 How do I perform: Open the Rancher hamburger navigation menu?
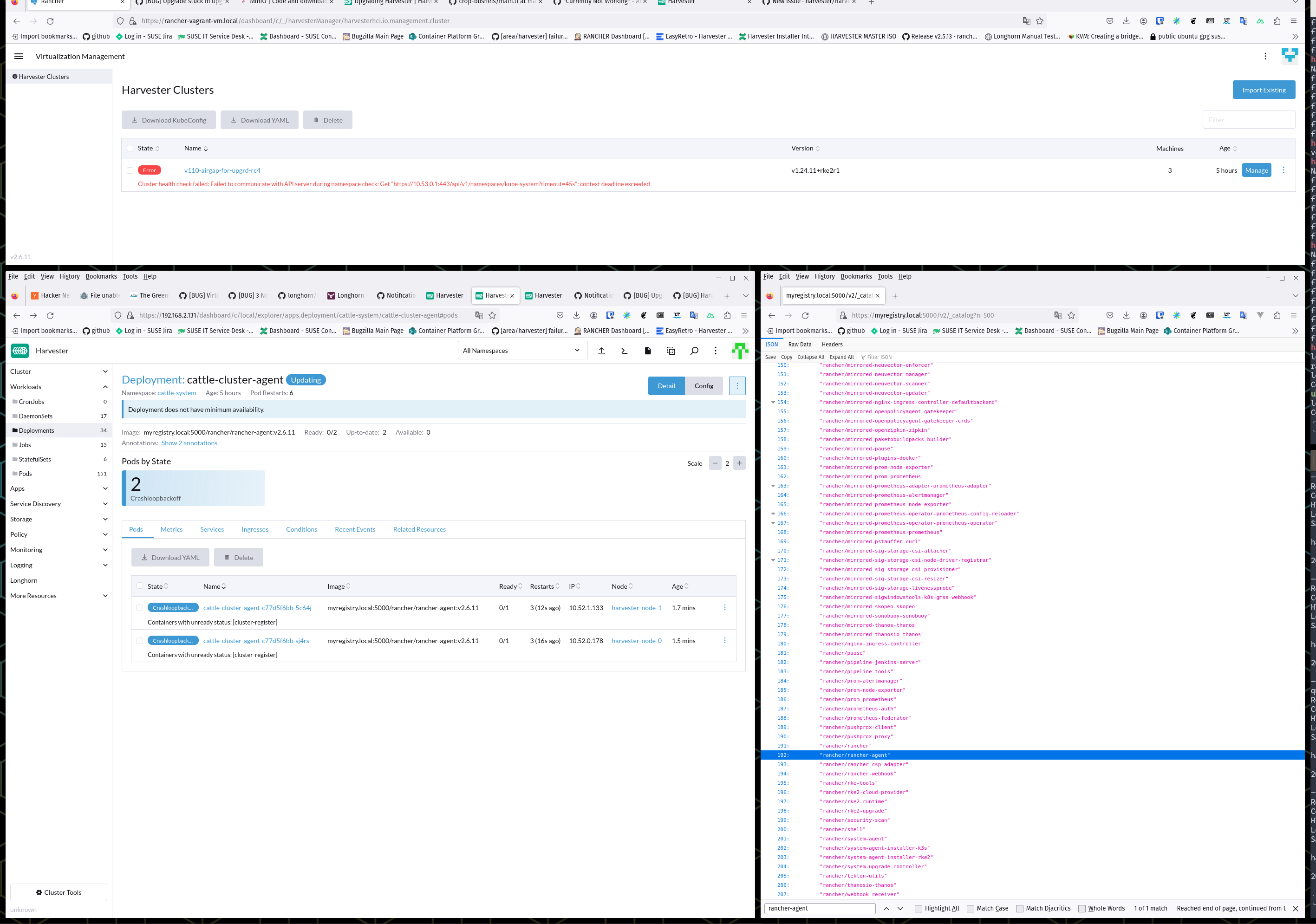[x=19, y=56]
